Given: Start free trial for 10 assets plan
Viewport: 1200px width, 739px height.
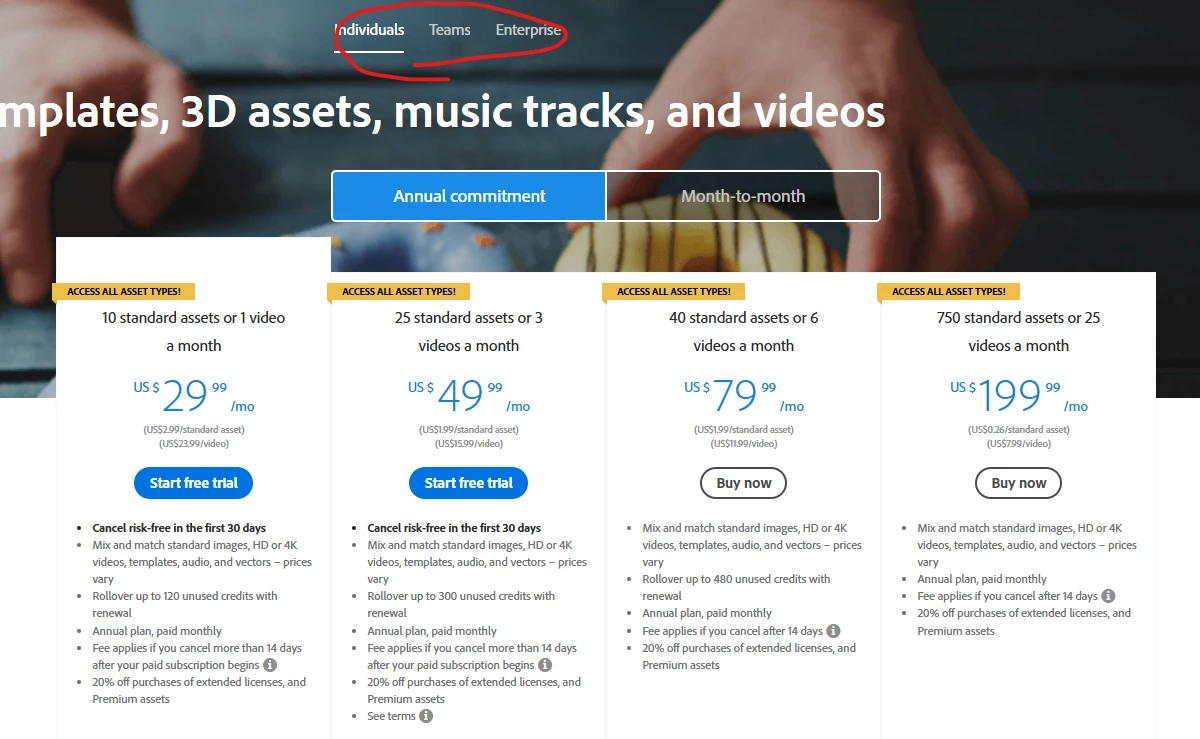Looking at the screenshot, I should 193,483.
